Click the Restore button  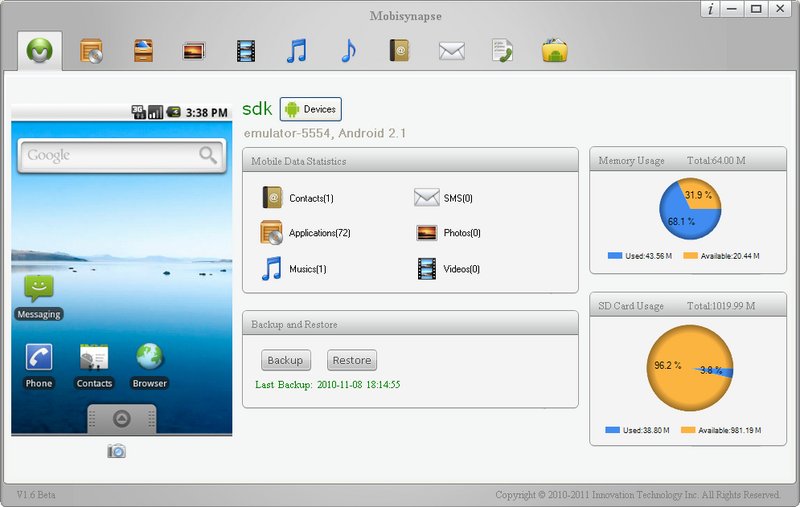coord(351,360)
